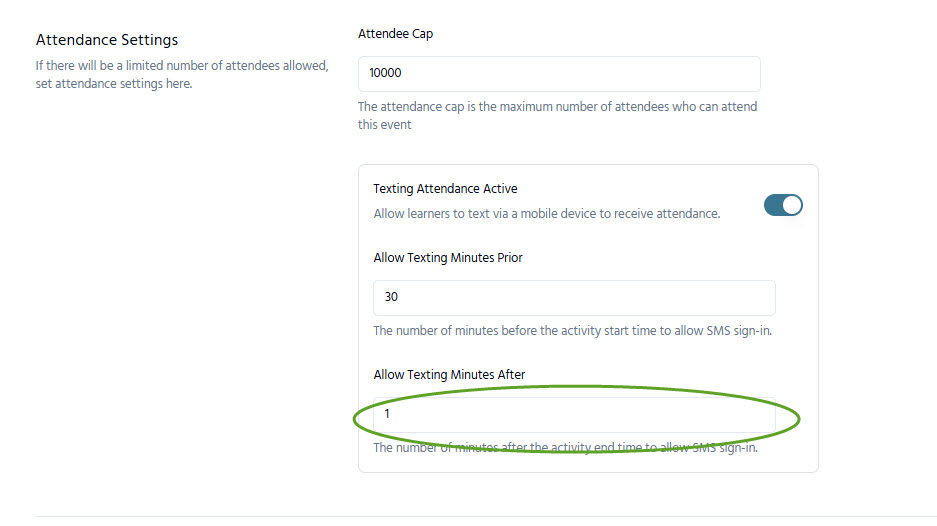This screenshot has height=526, width=937.
Task: Click the 'set attendance settings here' text
Action: point(113,83)
